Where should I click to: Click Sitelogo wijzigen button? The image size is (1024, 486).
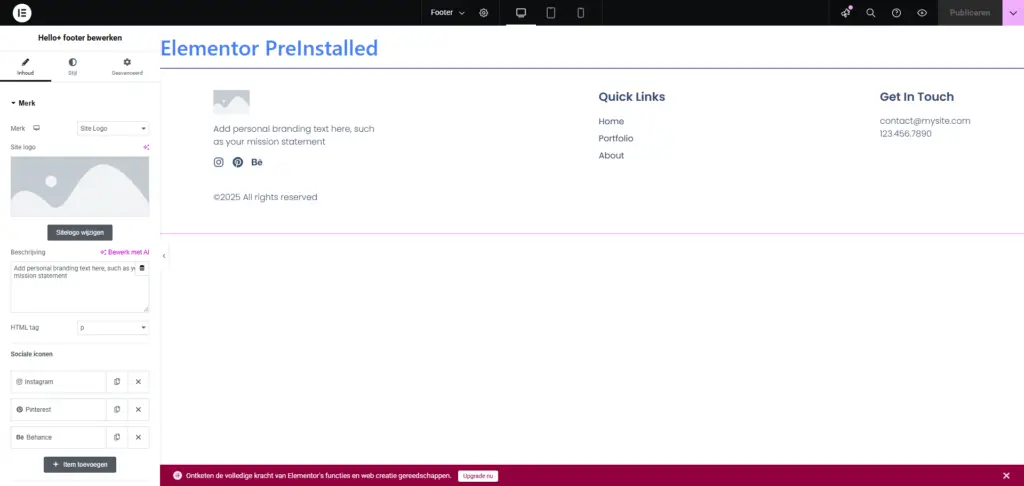[80, 233]
